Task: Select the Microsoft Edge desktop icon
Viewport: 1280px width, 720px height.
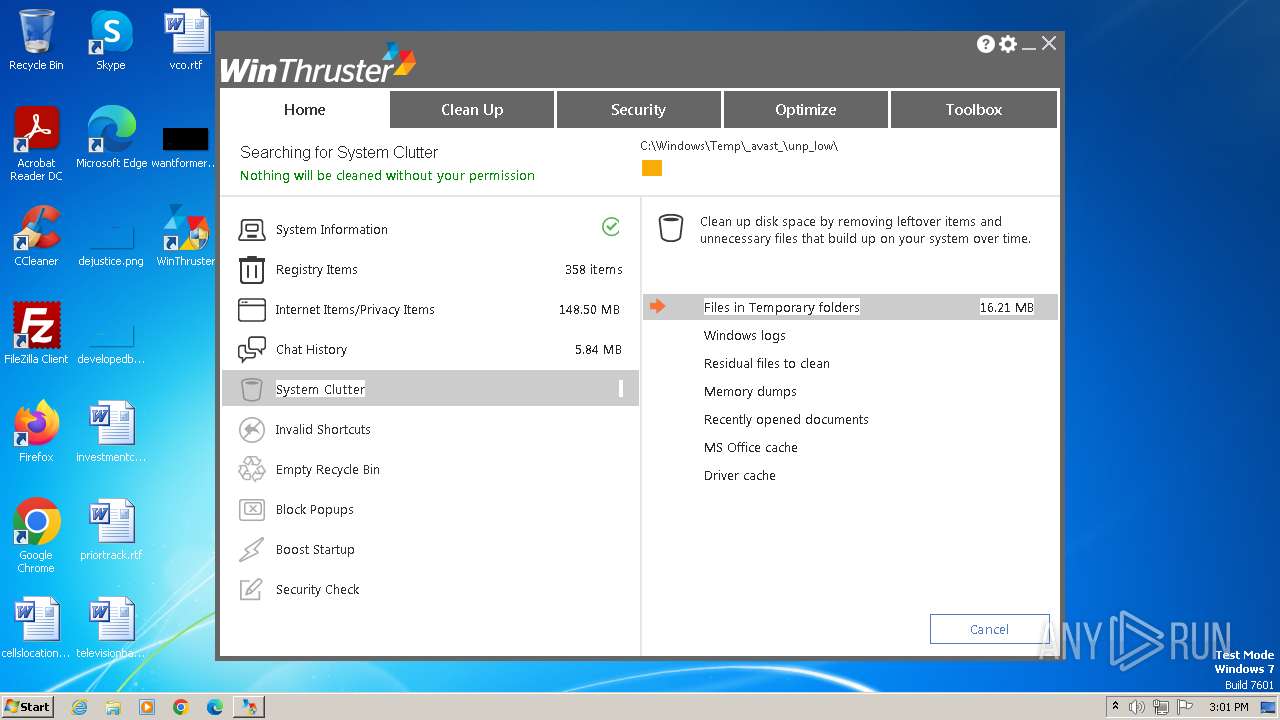Action: click(x=111, y=138)
